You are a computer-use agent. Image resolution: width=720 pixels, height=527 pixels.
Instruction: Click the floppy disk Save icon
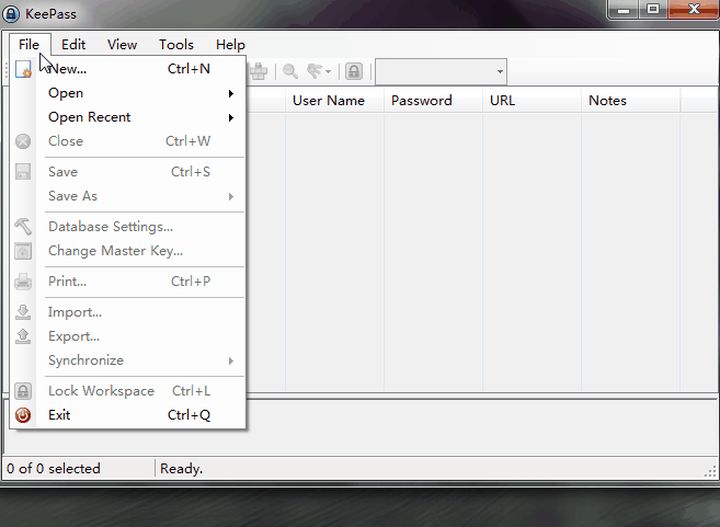pos(23,172)
